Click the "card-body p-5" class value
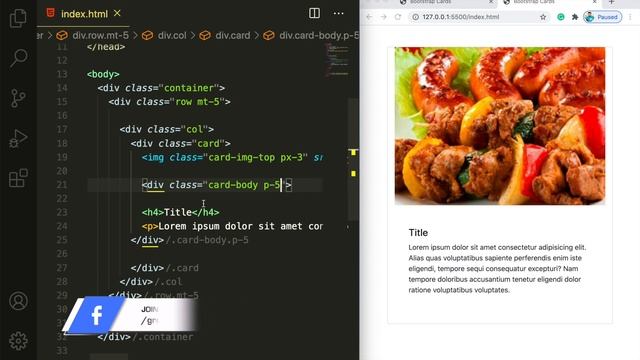 tap(244, 185)
